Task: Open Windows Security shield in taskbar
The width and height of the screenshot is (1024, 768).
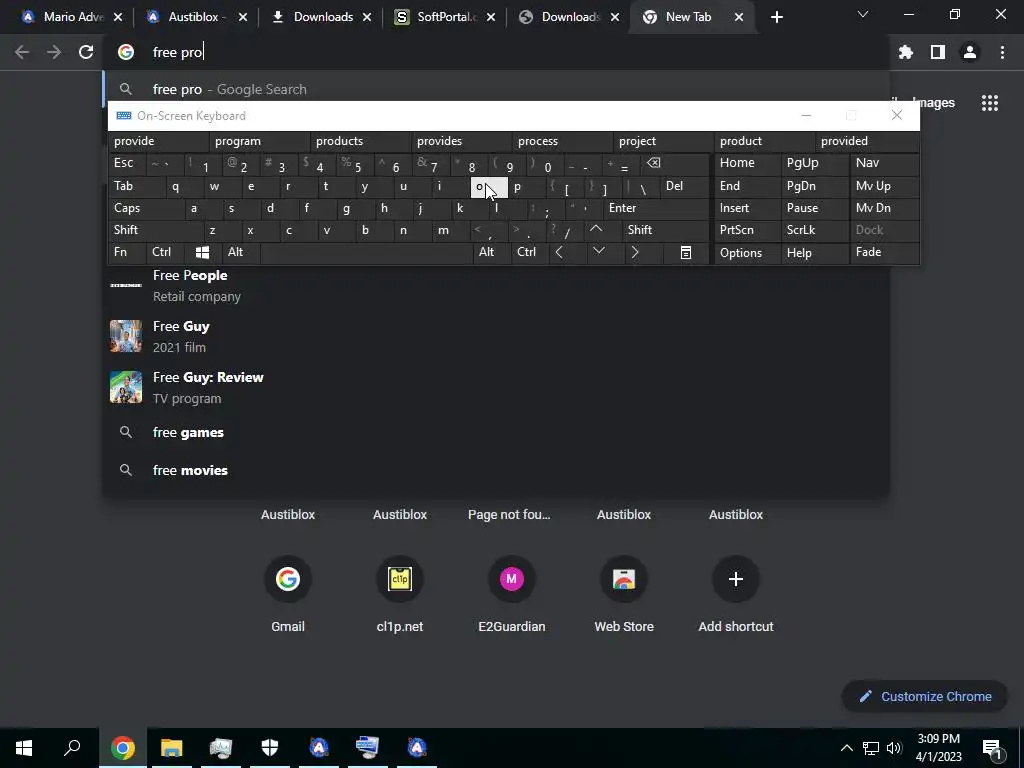Action: [270, 748]
